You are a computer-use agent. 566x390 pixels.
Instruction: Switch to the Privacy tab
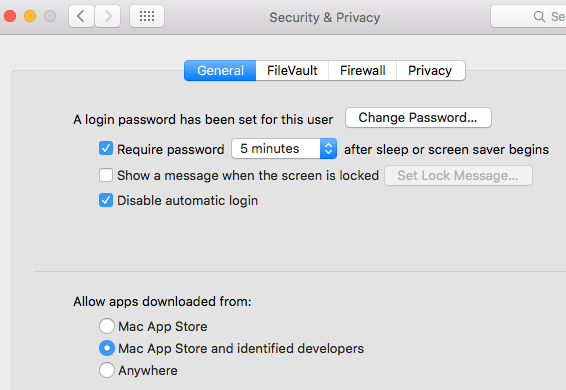(430, 70)
